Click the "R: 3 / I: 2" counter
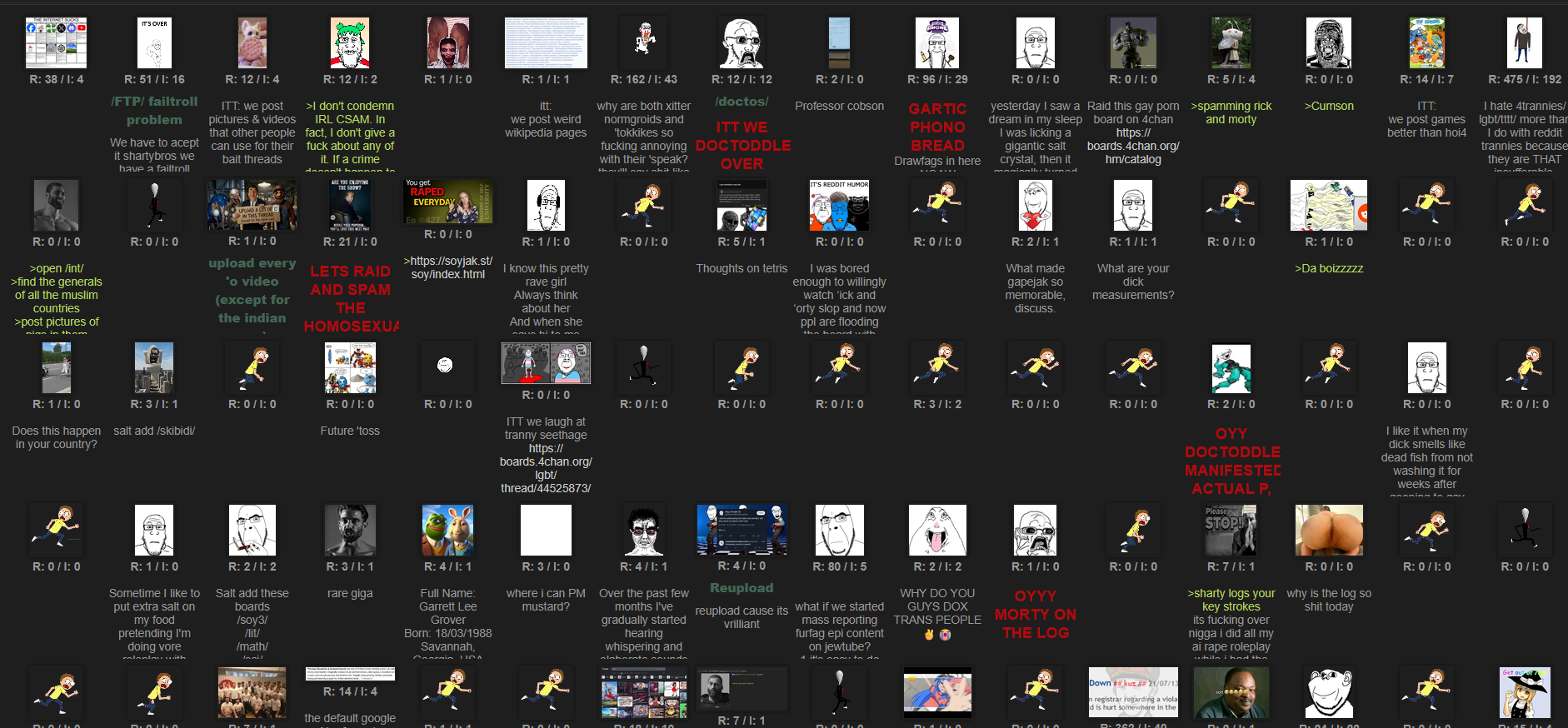The width and height of the screenshot is (1568, 728). 937,404
